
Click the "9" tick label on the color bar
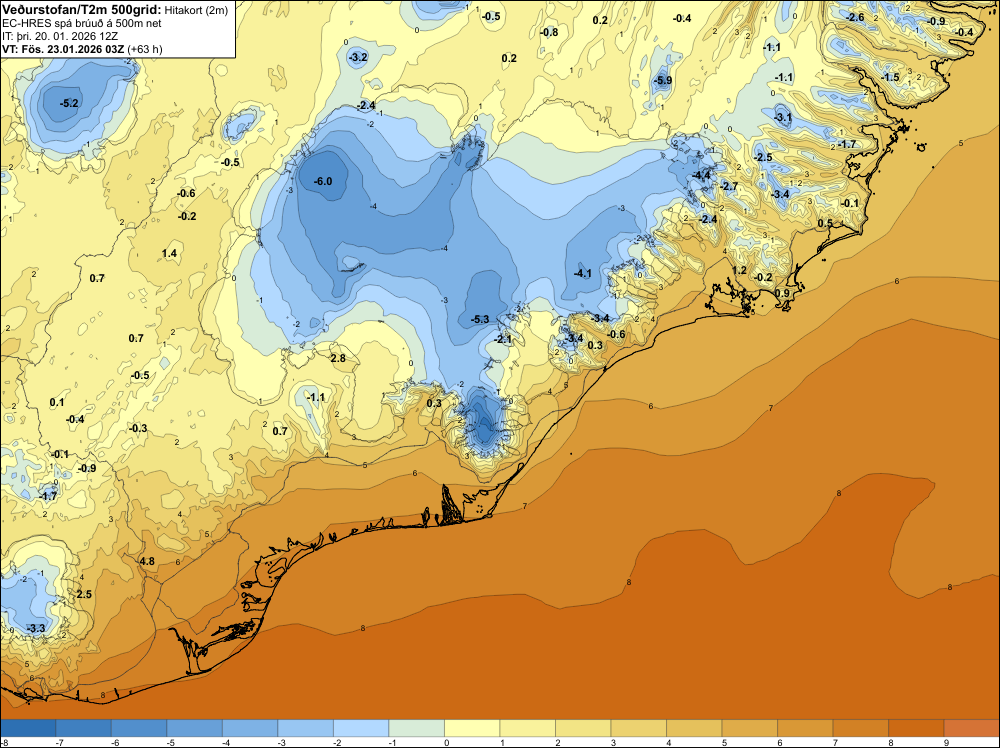[x=946, y=742]
